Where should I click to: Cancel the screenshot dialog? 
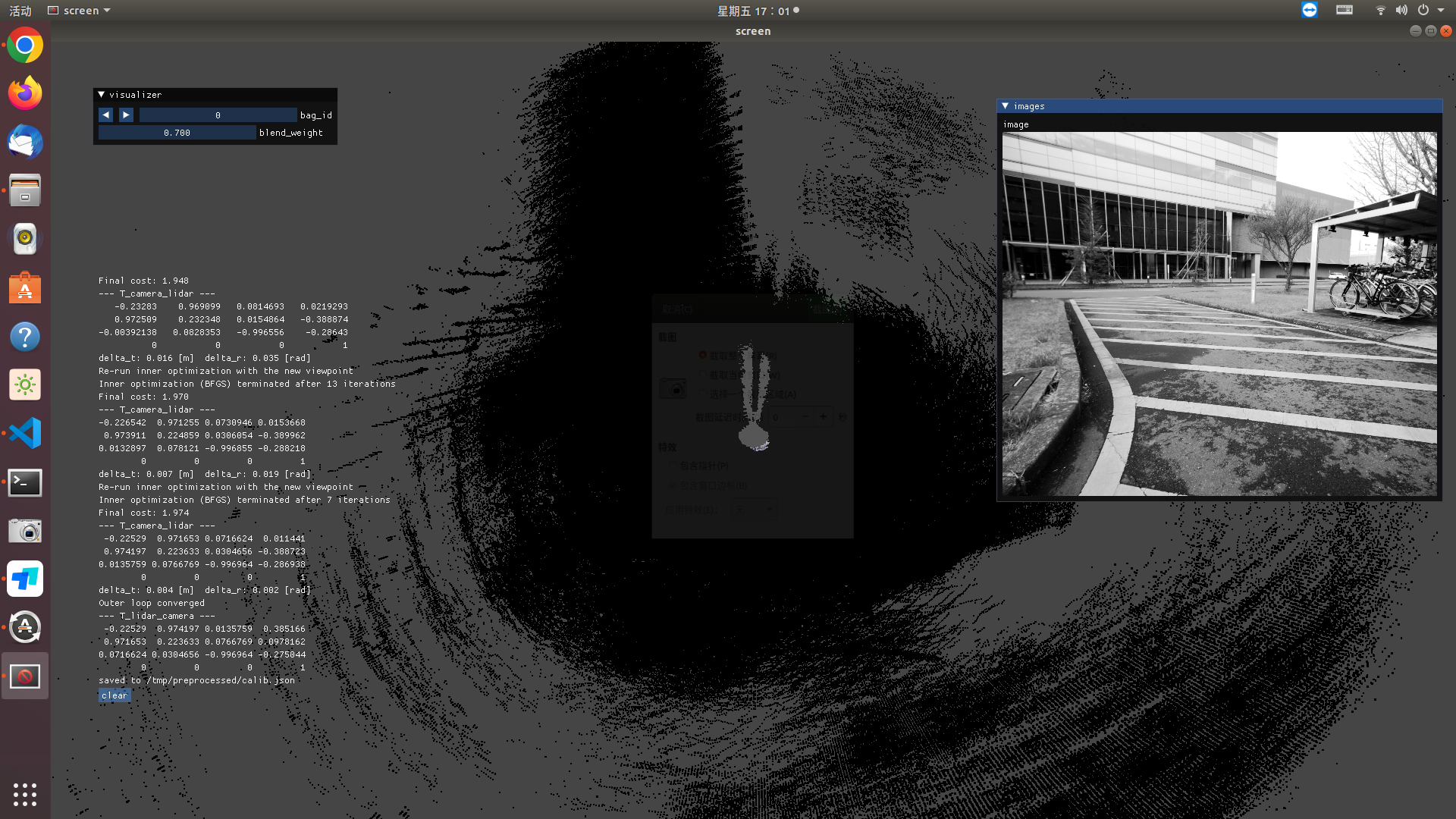tap(678, 309)
